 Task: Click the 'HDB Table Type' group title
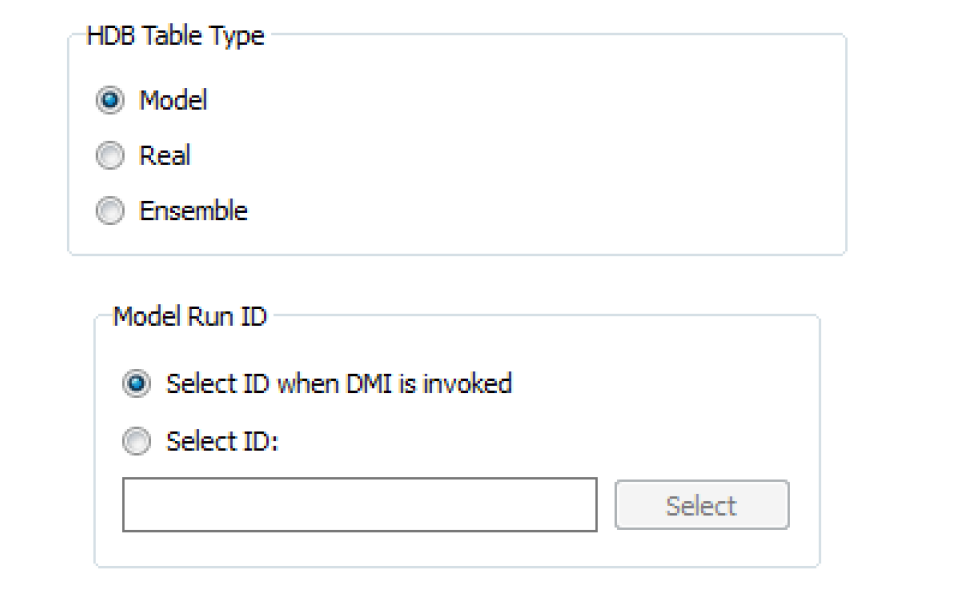[176, 36]
